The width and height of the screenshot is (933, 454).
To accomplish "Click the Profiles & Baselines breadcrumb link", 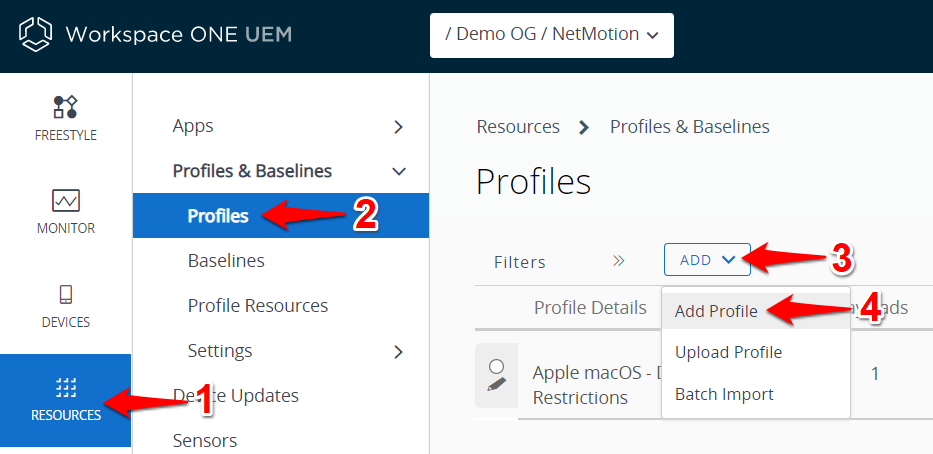I will point(690,127).
